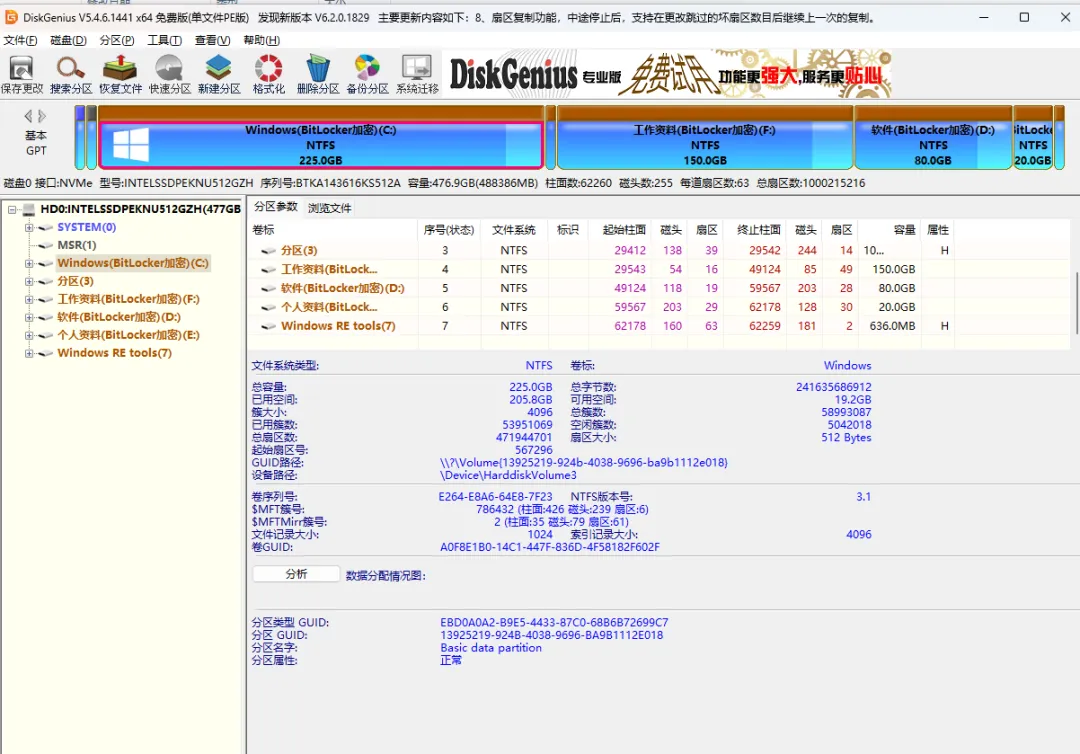Select Windows RE tools(7) in the tree

point(114,353)
